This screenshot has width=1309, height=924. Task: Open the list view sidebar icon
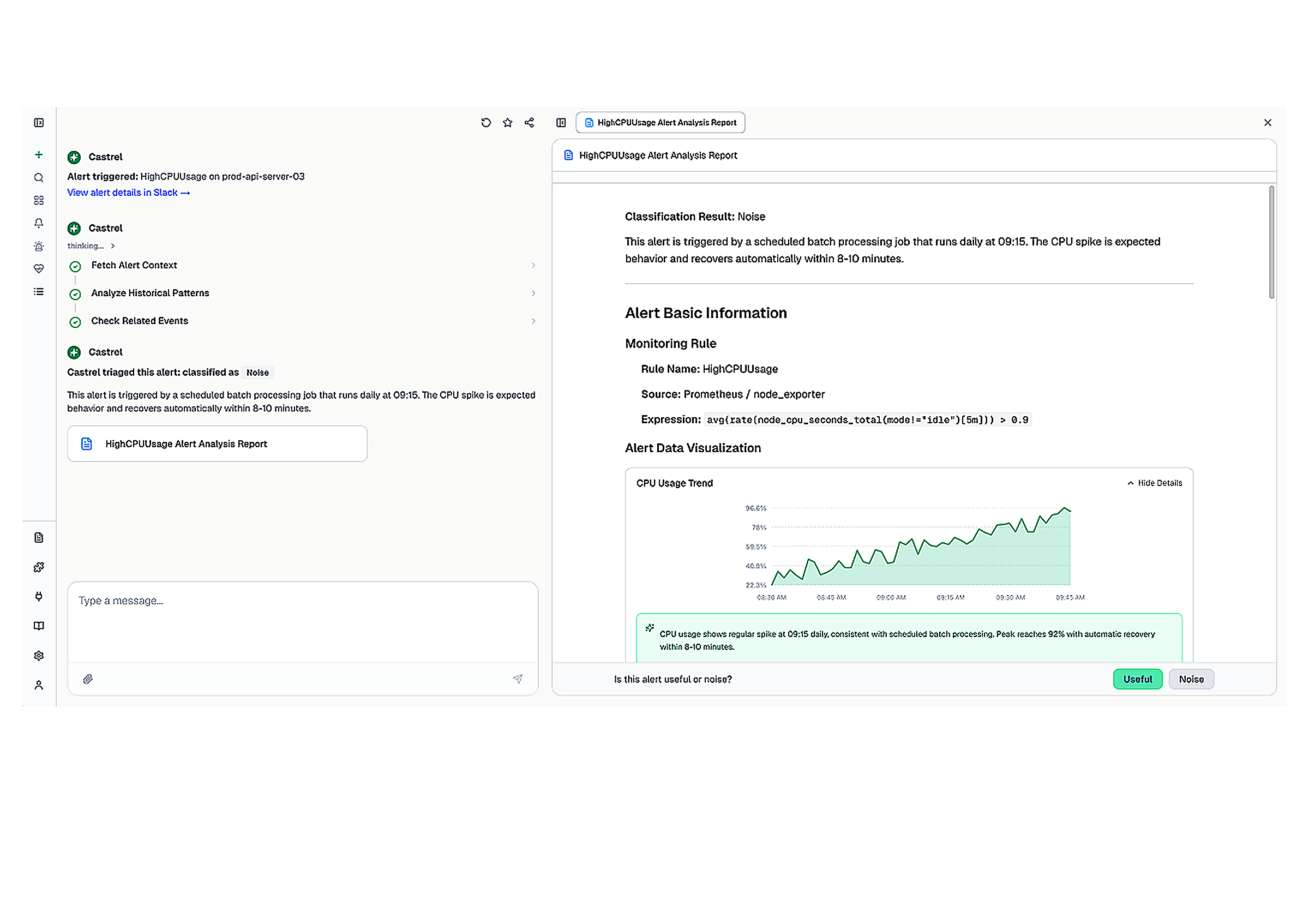39,291
